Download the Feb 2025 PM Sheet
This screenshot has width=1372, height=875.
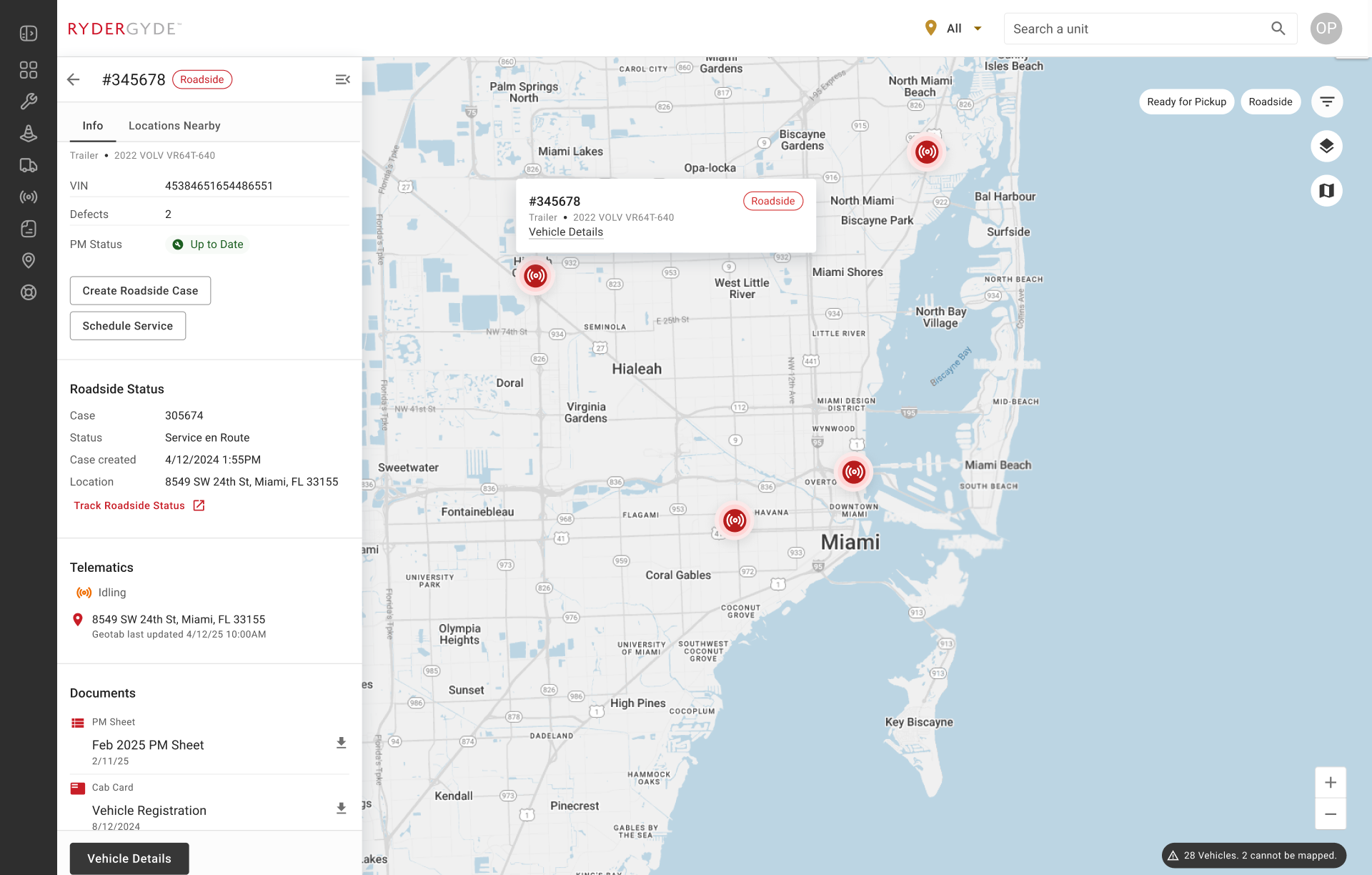341,743
